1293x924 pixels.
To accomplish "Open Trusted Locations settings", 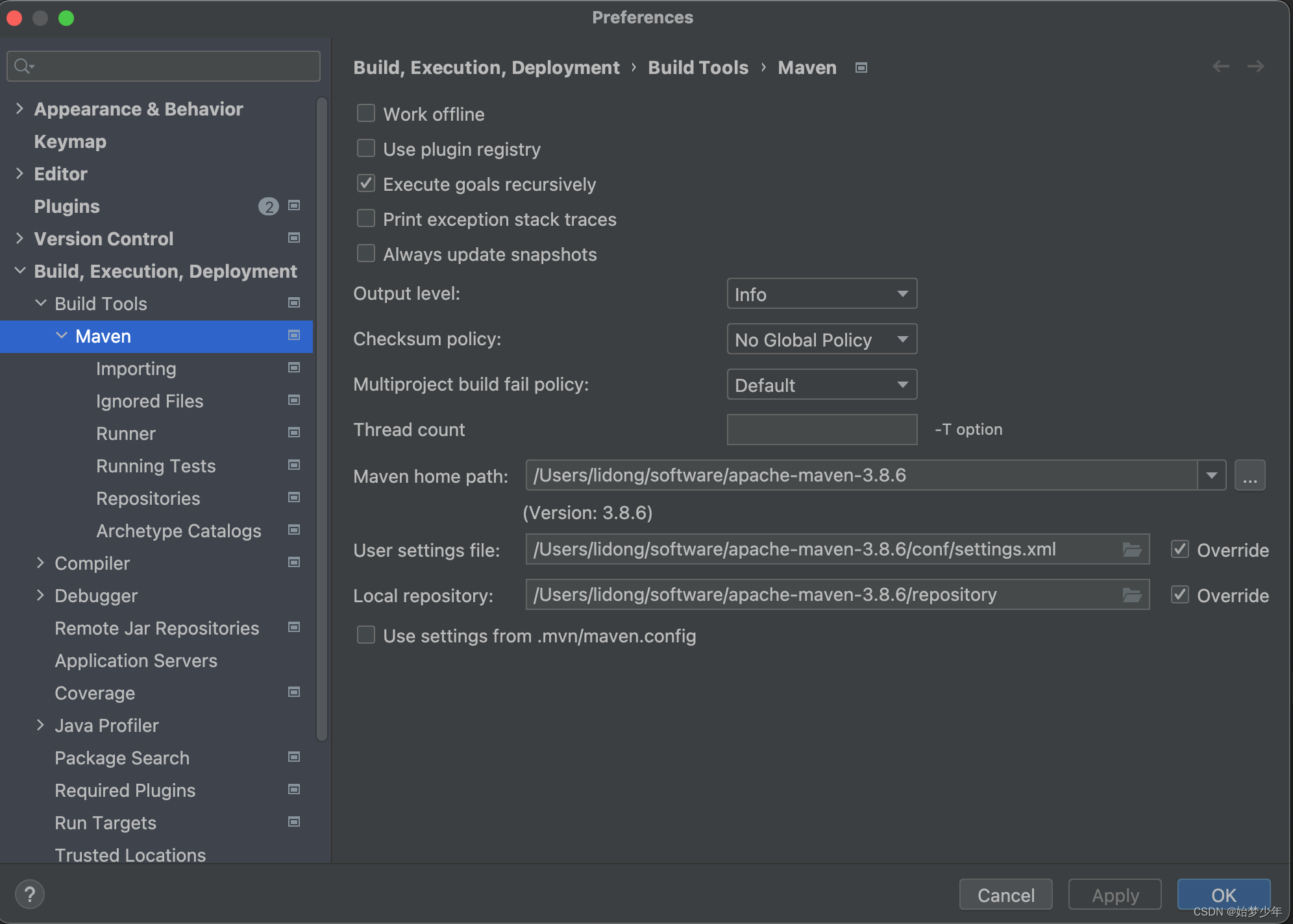I will coord(130,855).
